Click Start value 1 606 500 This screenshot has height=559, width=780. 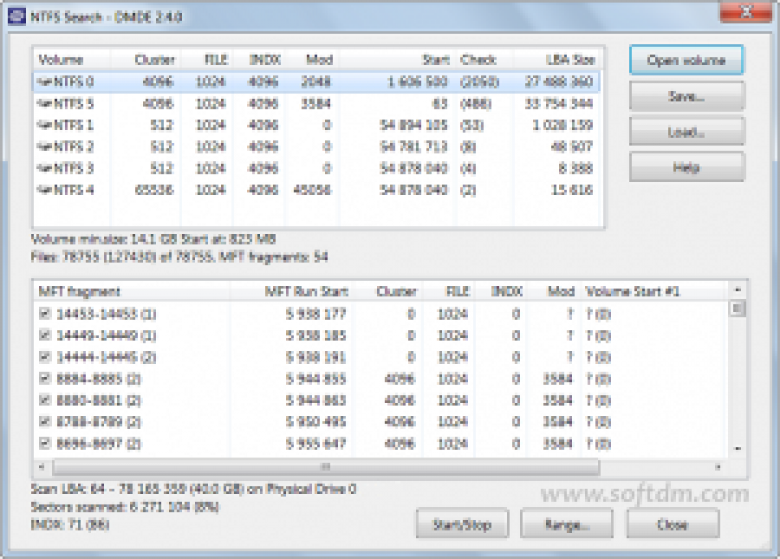pos(417,82)
